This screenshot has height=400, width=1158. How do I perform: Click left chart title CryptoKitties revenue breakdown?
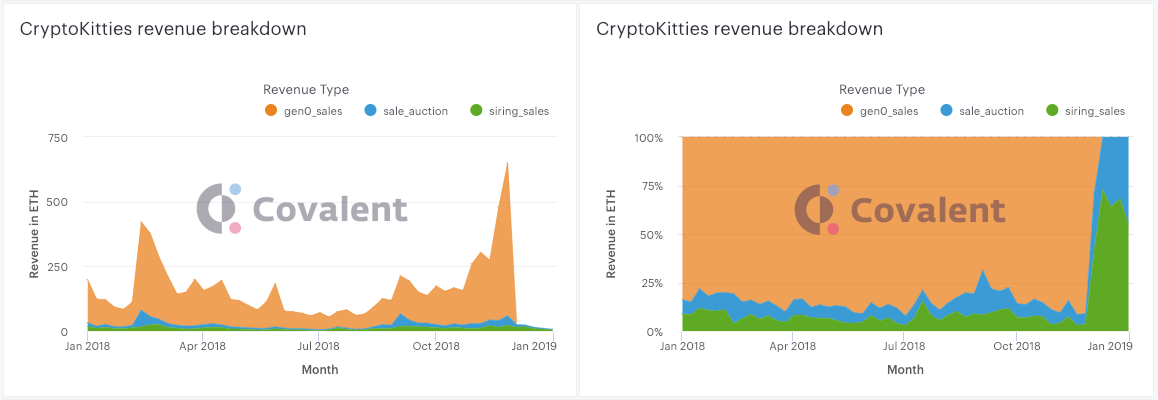point(163,30)
